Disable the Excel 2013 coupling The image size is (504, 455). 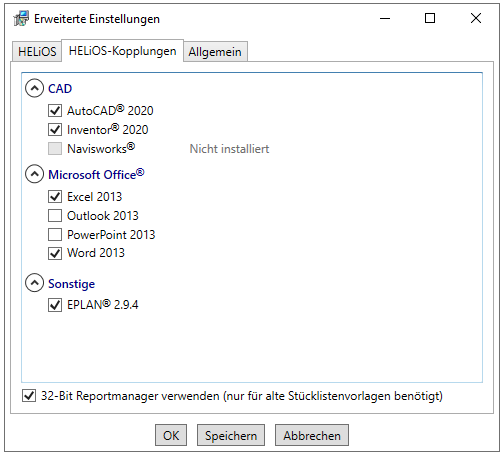55,196
